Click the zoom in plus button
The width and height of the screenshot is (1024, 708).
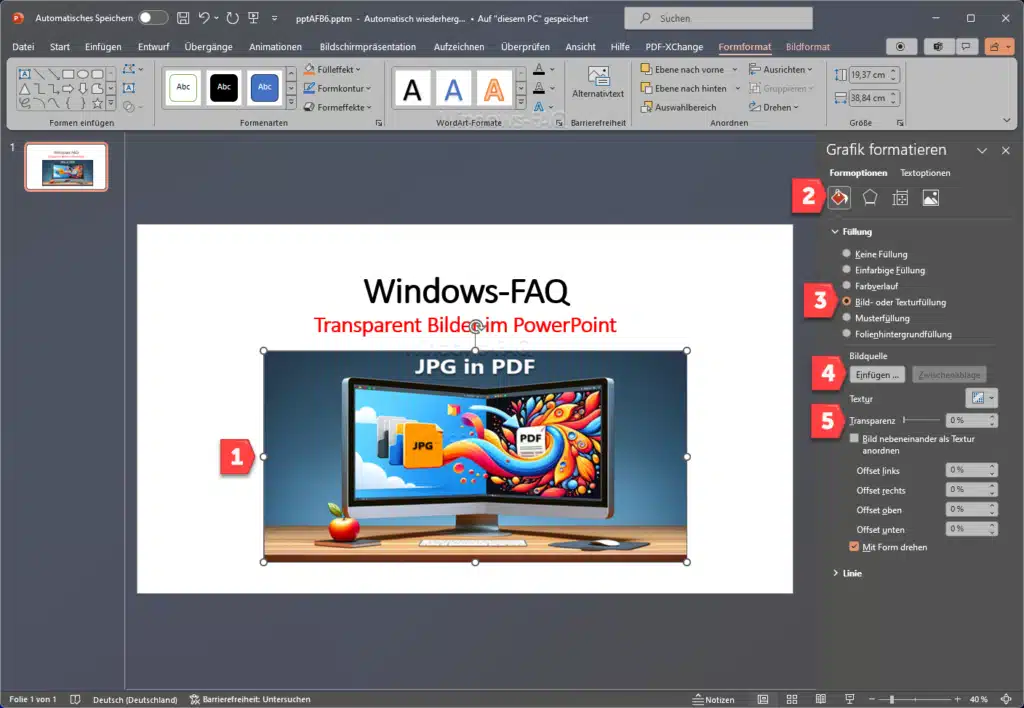point(957,700)
